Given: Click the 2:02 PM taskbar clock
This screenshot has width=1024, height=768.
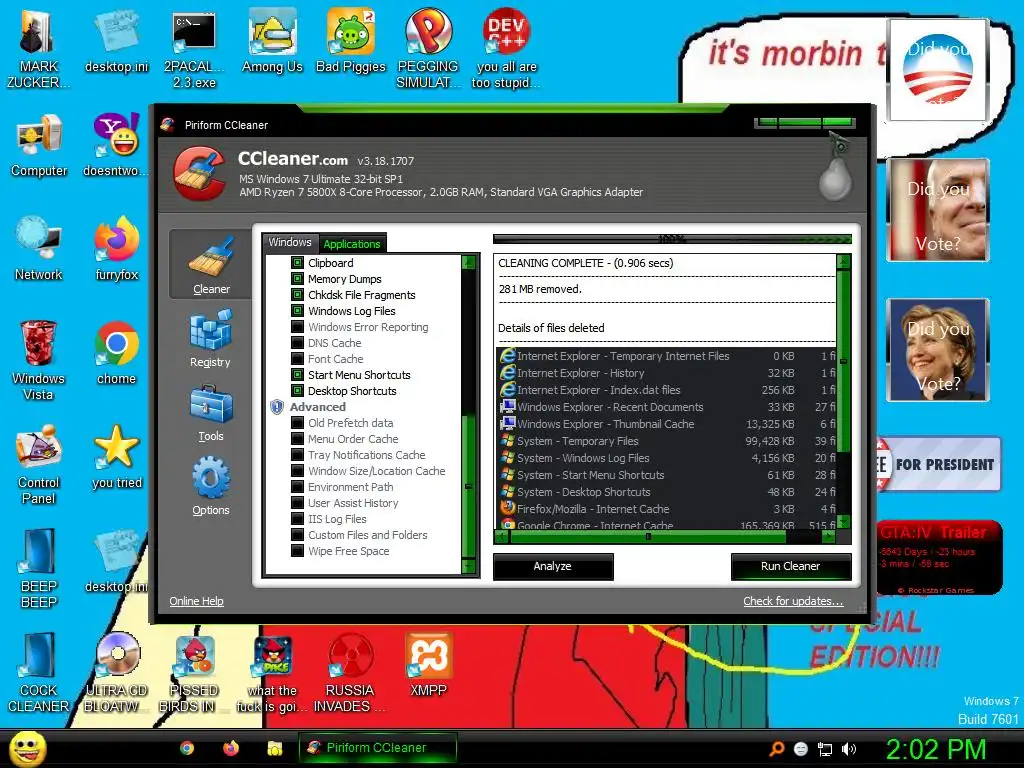Looking at the screenshot, I should pos(936,749).
